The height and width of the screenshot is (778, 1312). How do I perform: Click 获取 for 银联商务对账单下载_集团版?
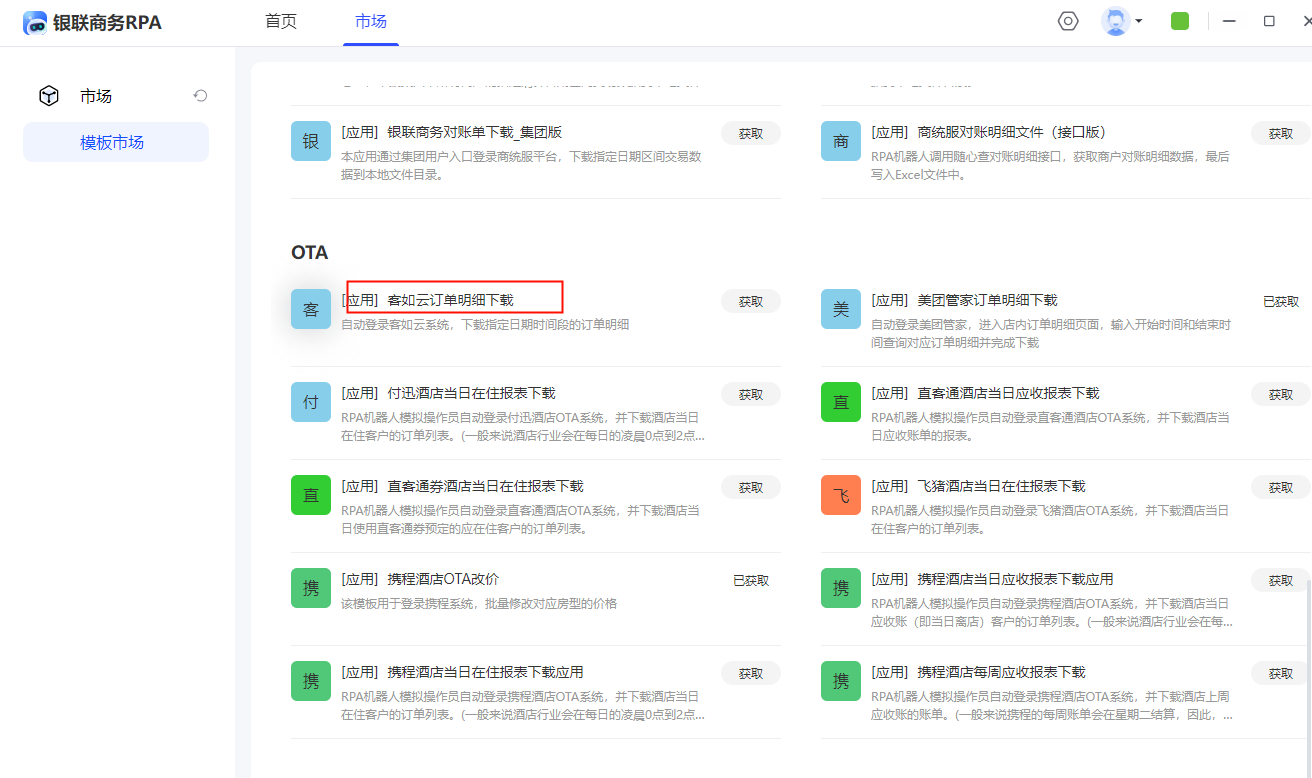point(750,134)
